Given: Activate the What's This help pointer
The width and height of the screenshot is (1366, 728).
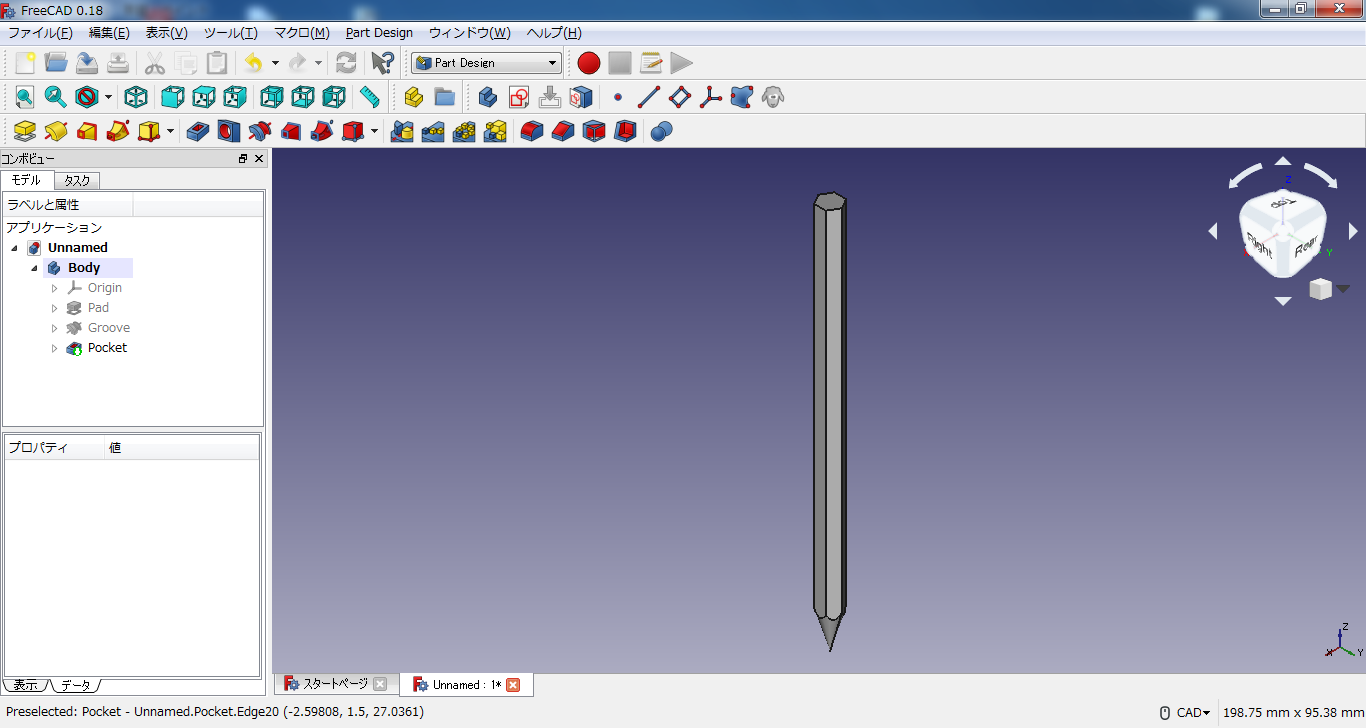Looking at the screenshot, I should [382, 63].
